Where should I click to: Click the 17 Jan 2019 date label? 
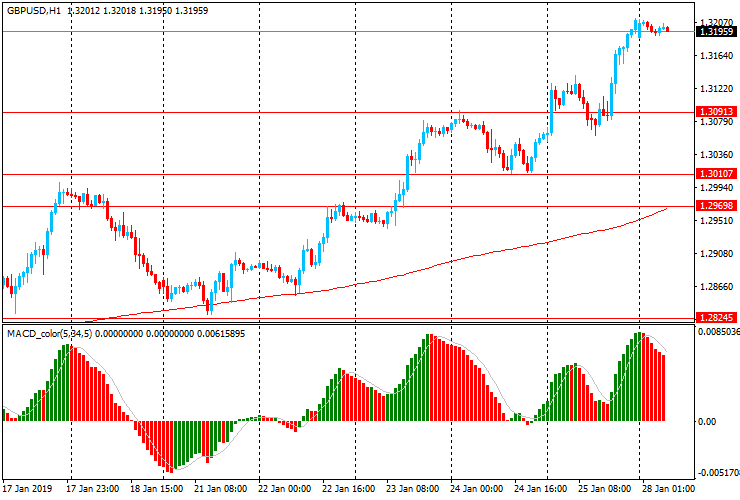pos(27,489)
